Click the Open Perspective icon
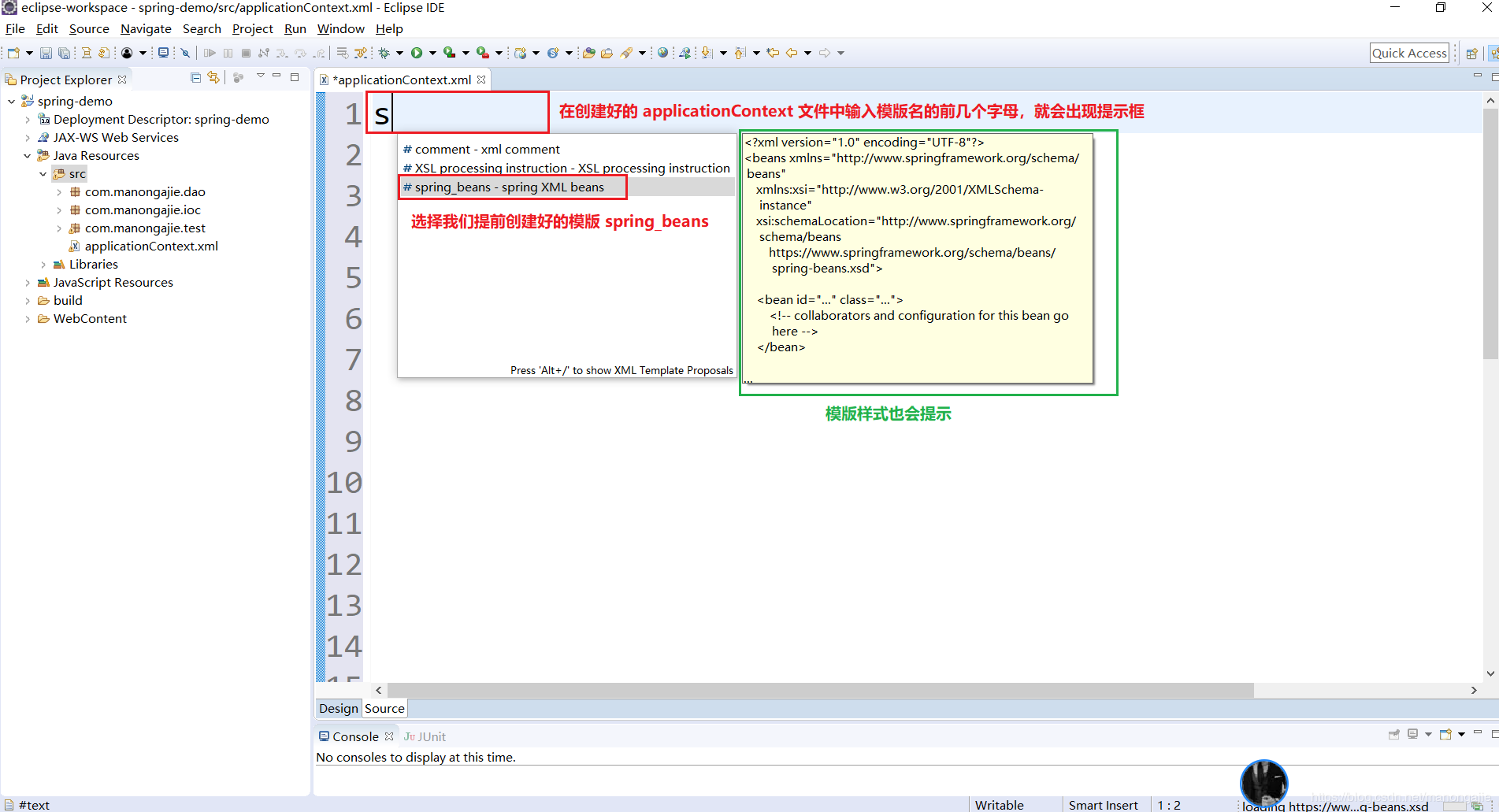The height and width of the screenshot is (812, 1499). click(x=1471, y=53)
